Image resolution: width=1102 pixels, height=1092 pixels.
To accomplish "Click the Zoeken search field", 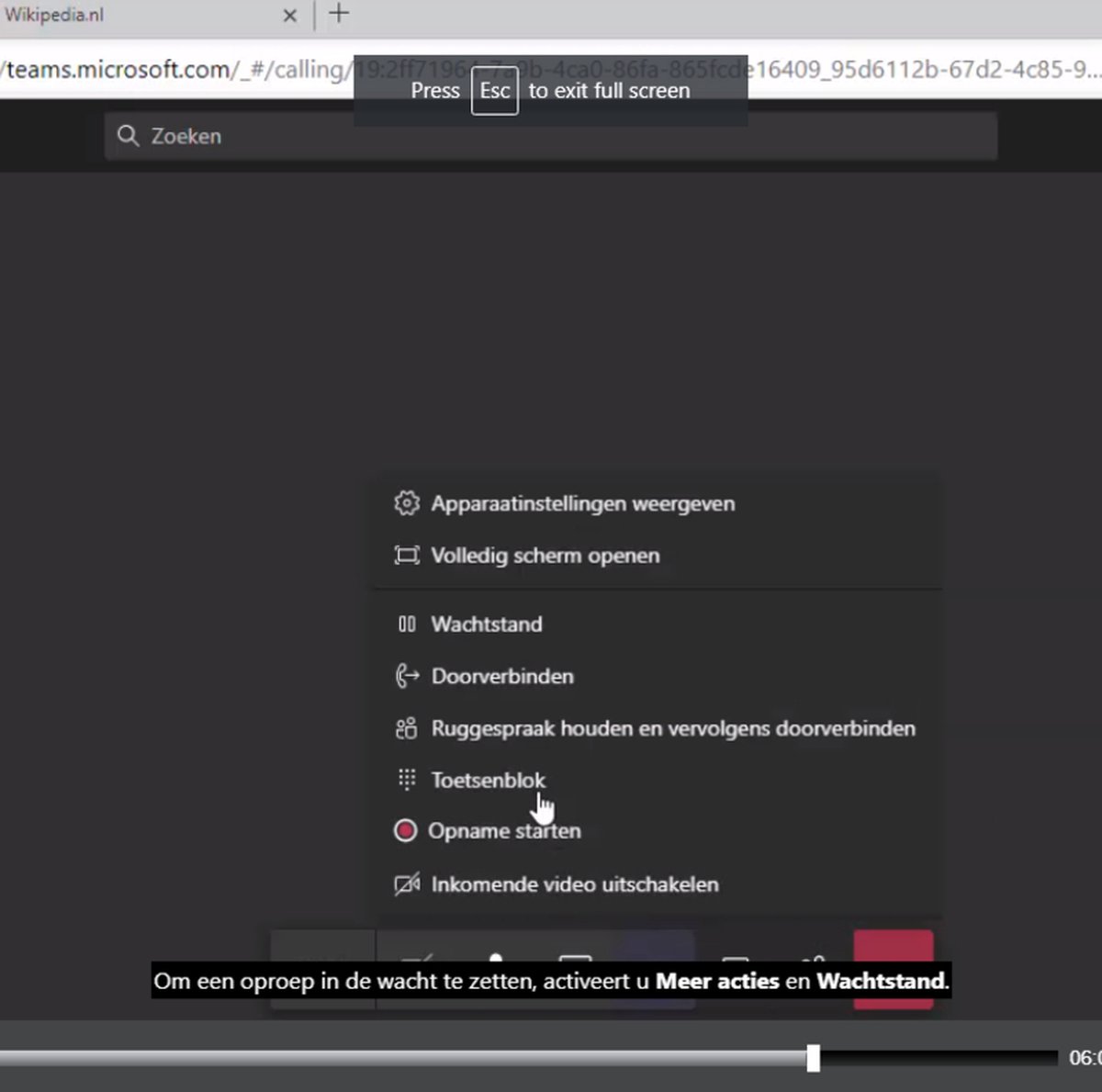I will (x=551, y=136).
